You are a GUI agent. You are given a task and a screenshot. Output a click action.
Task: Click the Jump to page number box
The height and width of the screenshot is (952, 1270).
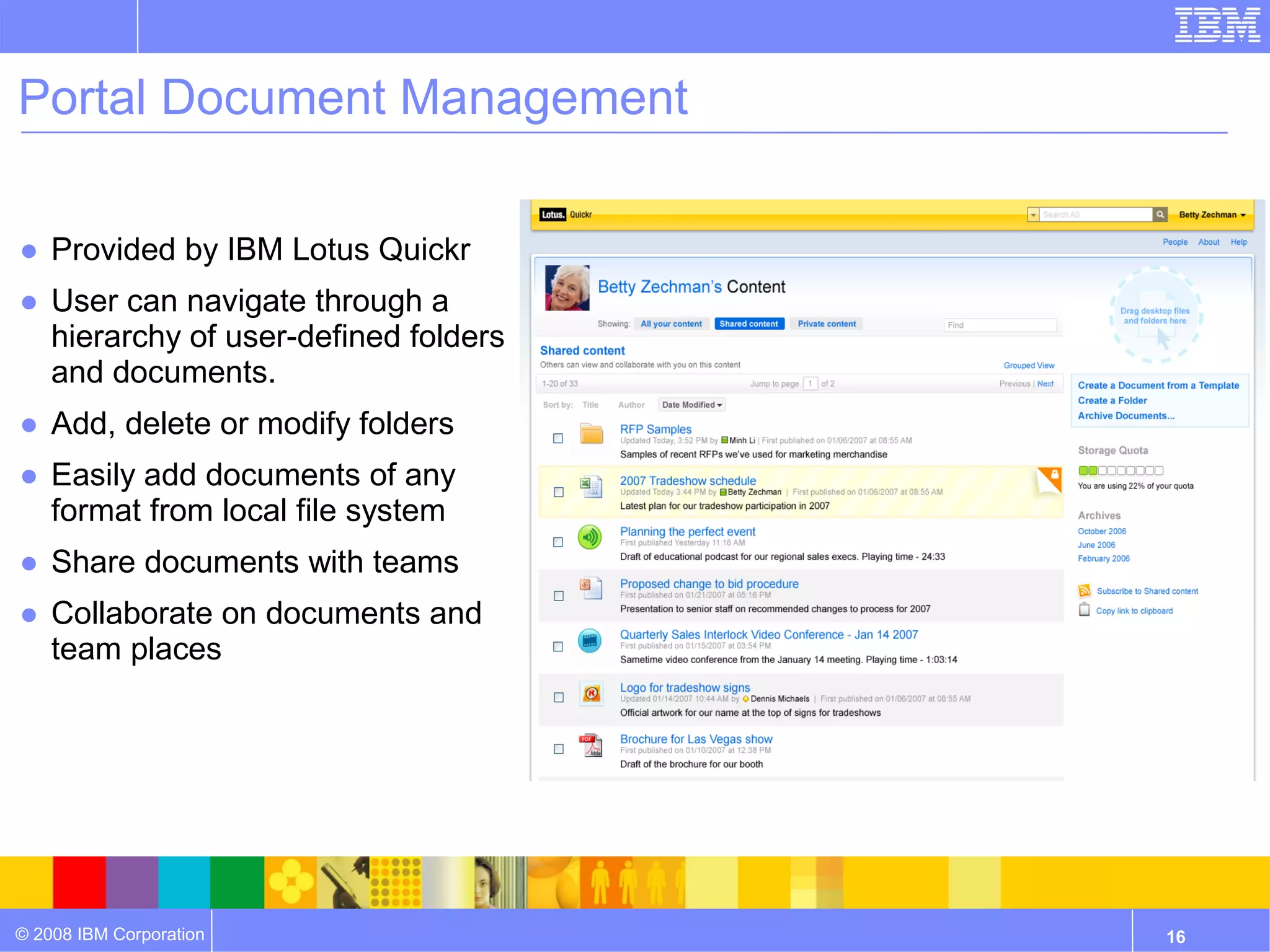point(810,384)
